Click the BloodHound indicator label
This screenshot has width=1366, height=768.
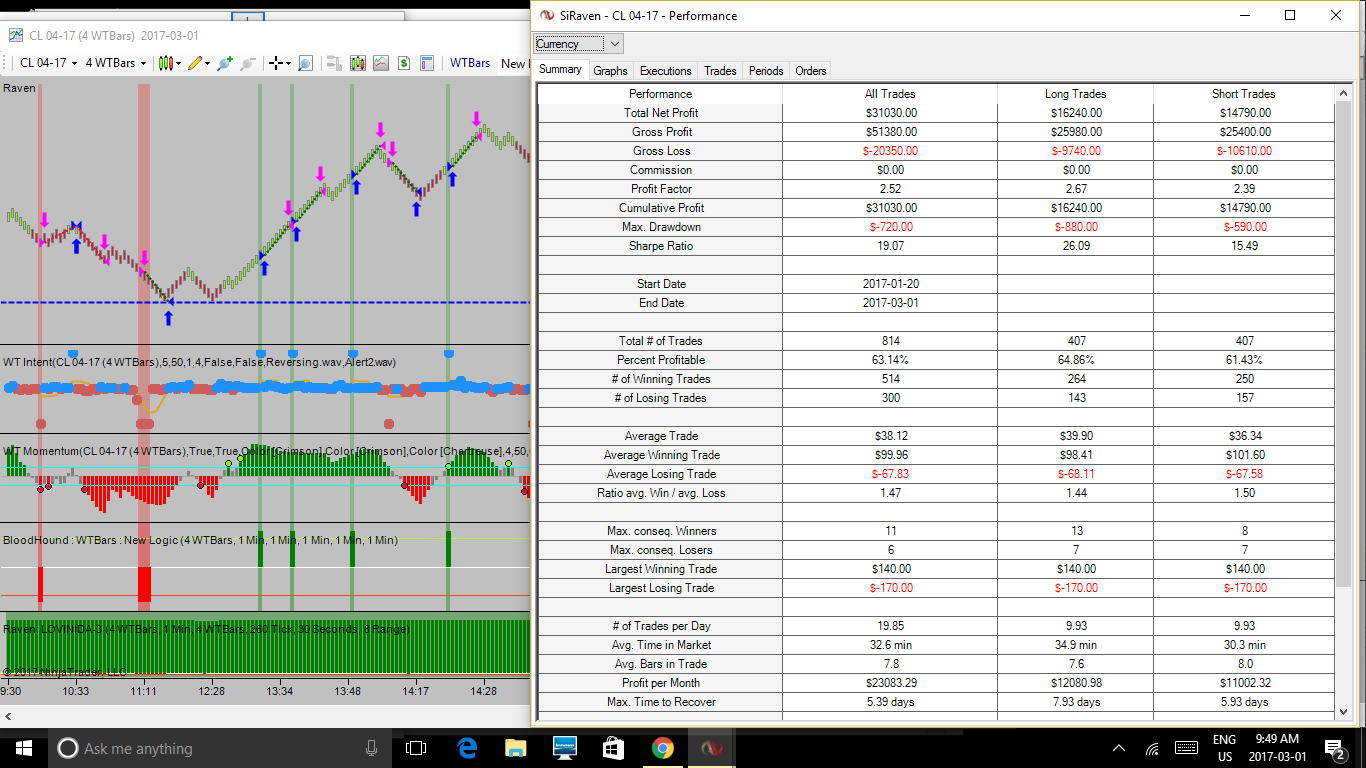pyautogui.click(x=200, y=540)
